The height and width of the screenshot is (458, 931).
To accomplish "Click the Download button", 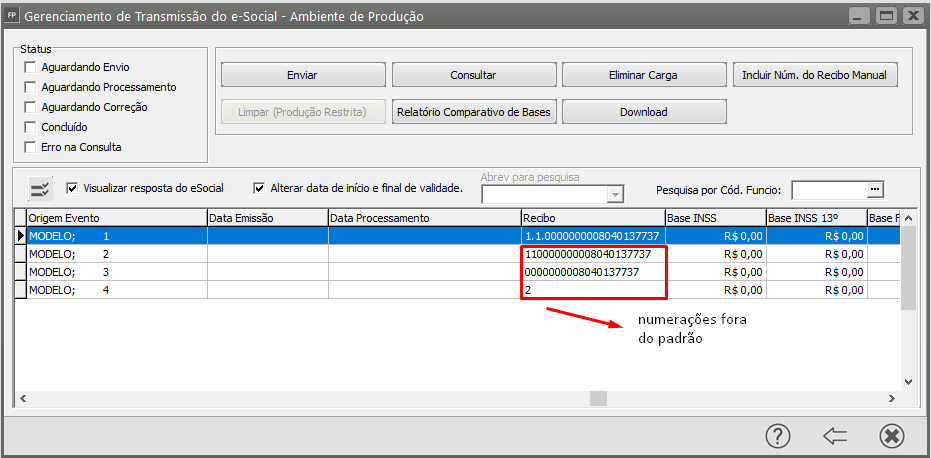I will (644, 112).
